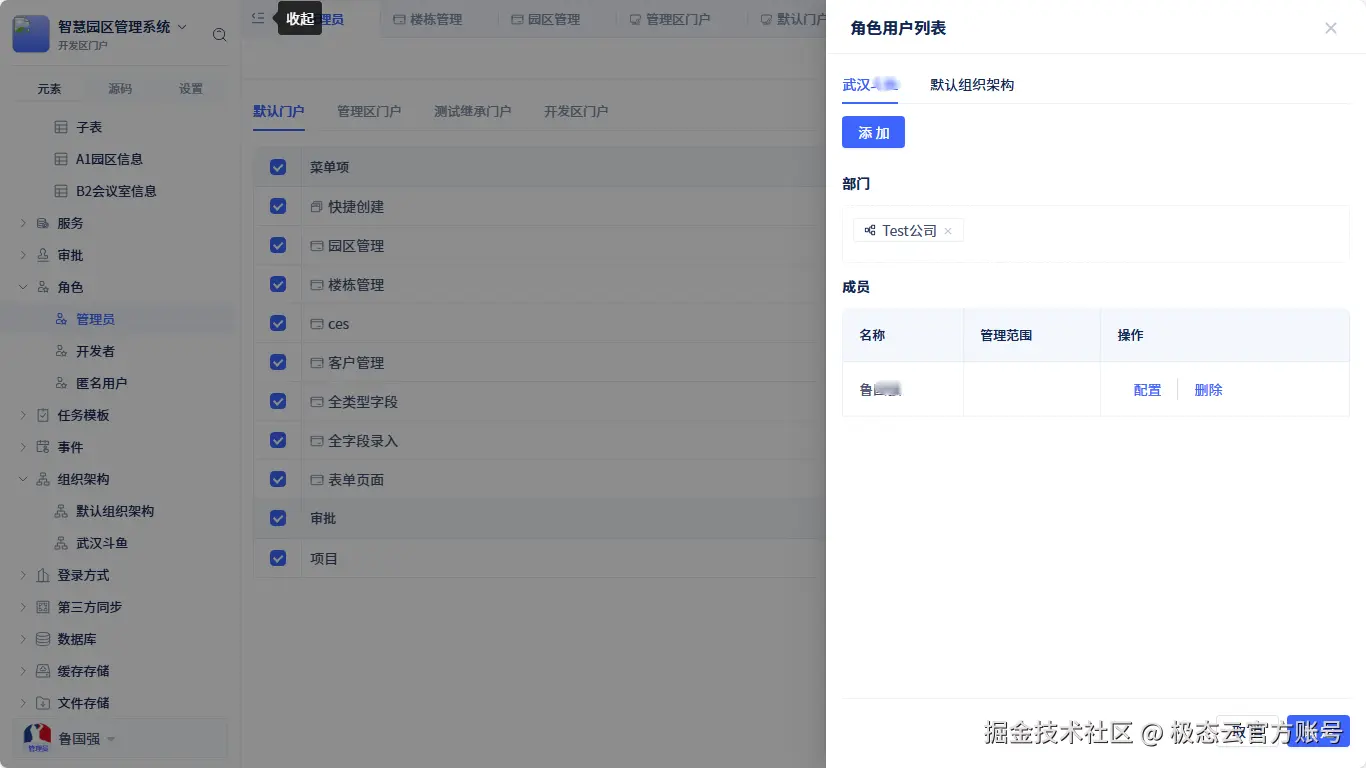Click the user avatar beside 鲁国强
The height and width of the screenshot is (768, 1366).
[37, 738]
